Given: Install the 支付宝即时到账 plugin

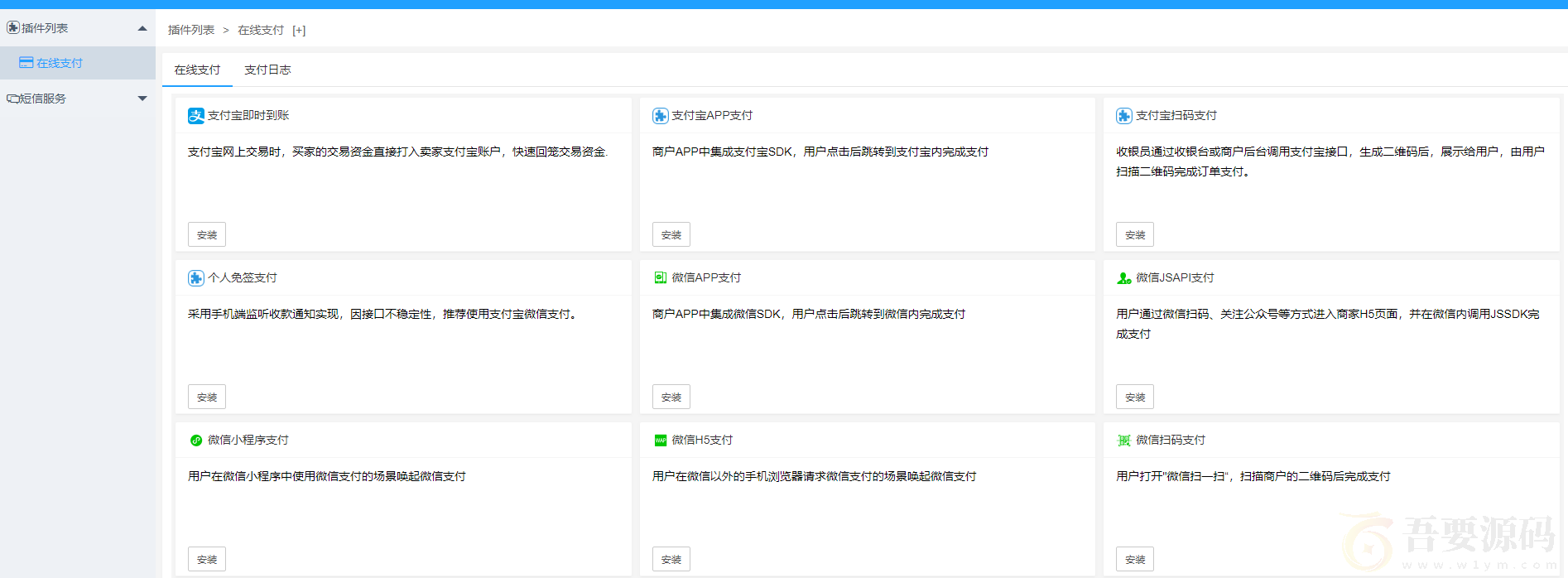Looking at the screenshot, I should [x=207, y=234].
